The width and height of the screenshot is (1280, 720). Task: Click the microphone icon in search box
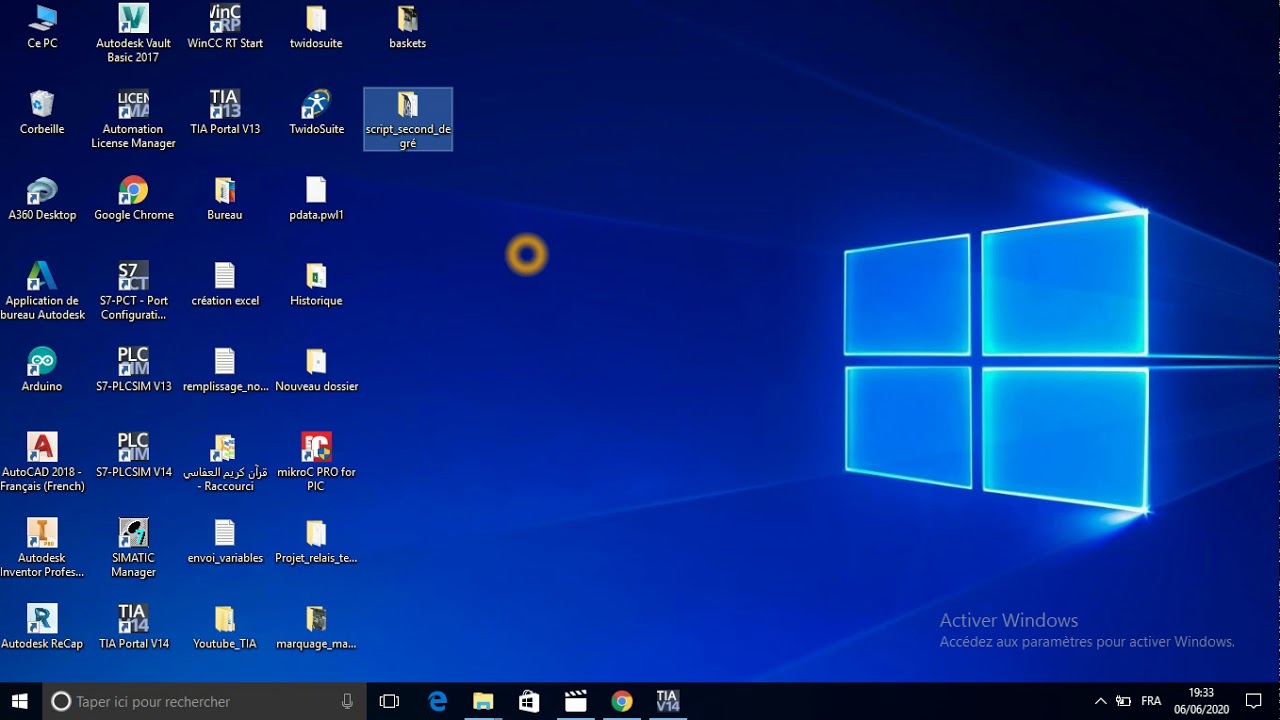[347, 701]
